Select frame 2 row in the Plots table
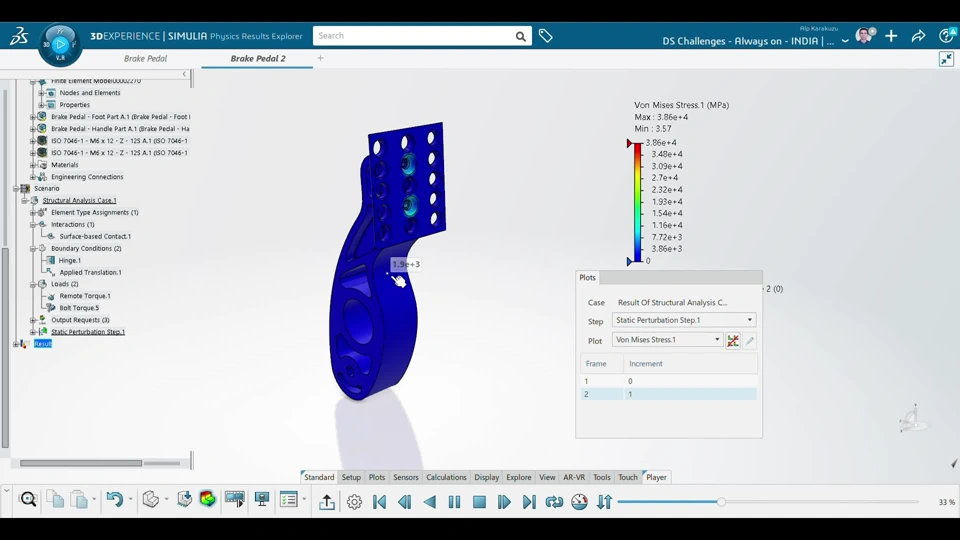Viewport: 960px width, 540px height. click(669, 394)
